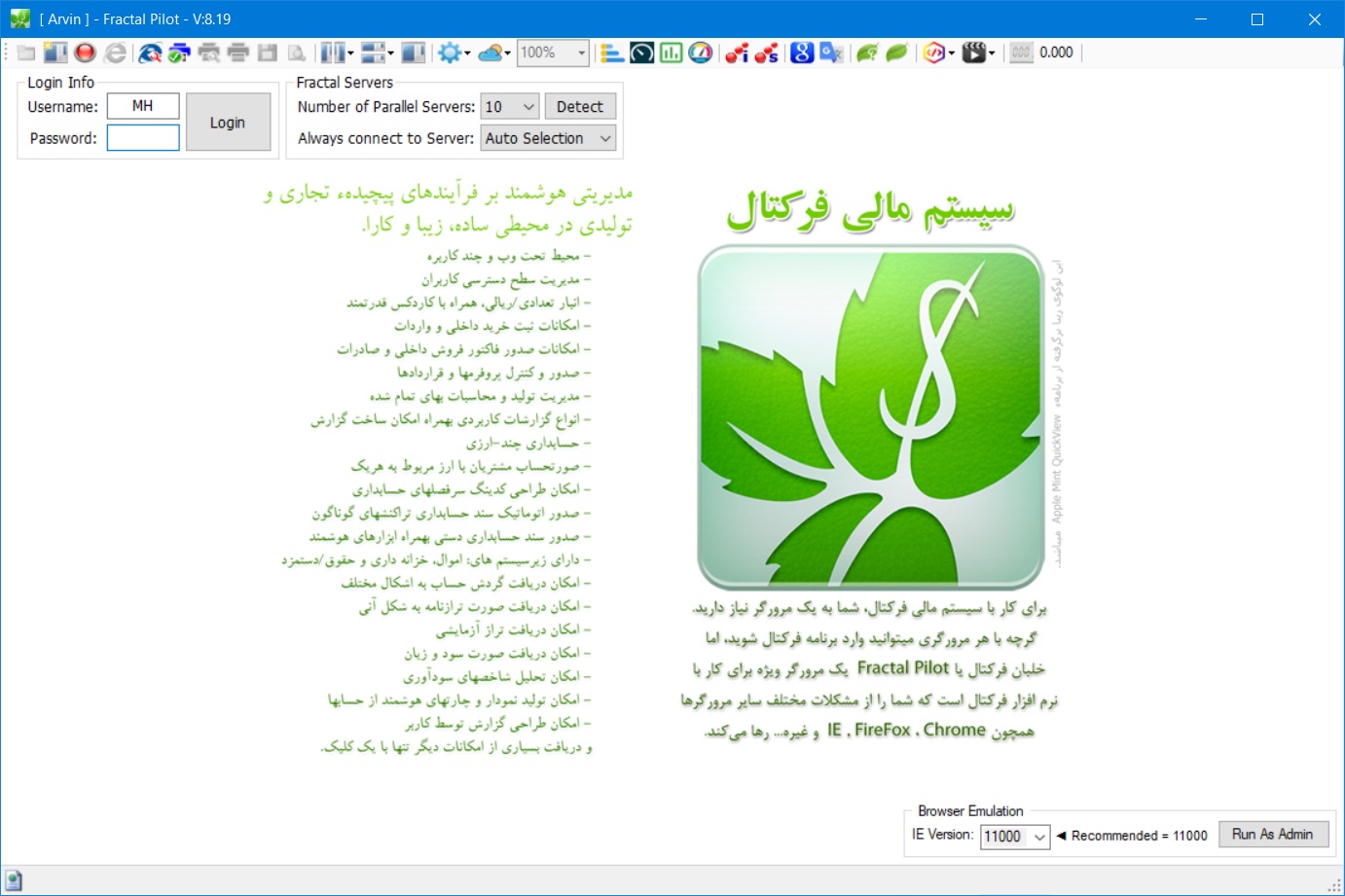The width and height of the screenshot is (1345, 896).
Task: Click the blue and yellow bar list icon
Action: (612, 53)
